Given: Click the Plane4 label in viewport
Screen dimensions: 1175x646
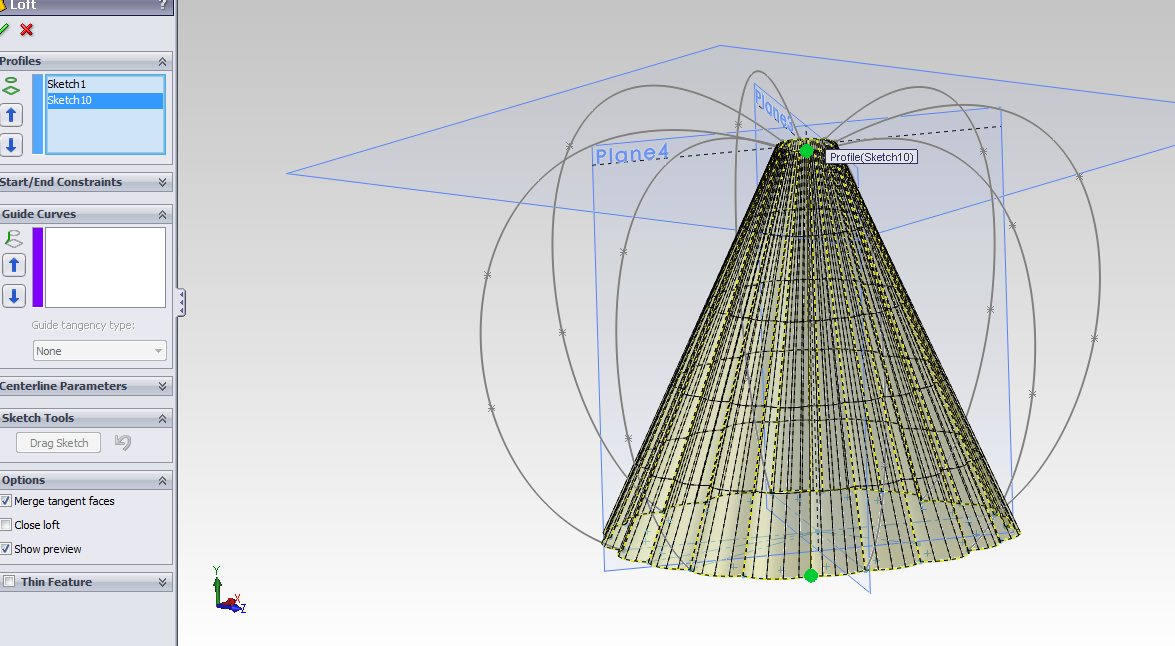Looking at the screenshot, I should [x=631, y=154].
